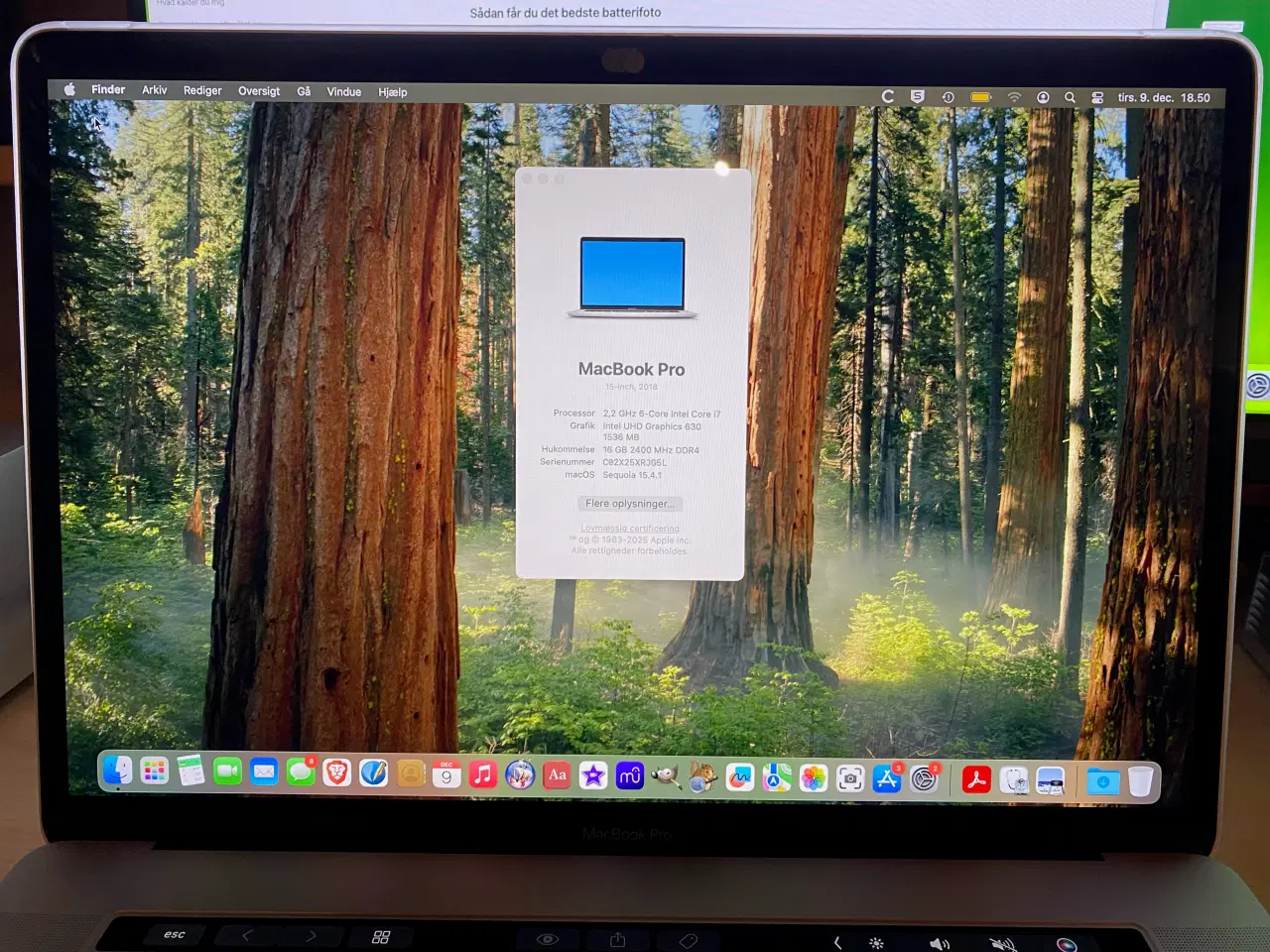
Task: Open the Music app in the Dock
Action: pyautogui.click(x=483, y=775)
